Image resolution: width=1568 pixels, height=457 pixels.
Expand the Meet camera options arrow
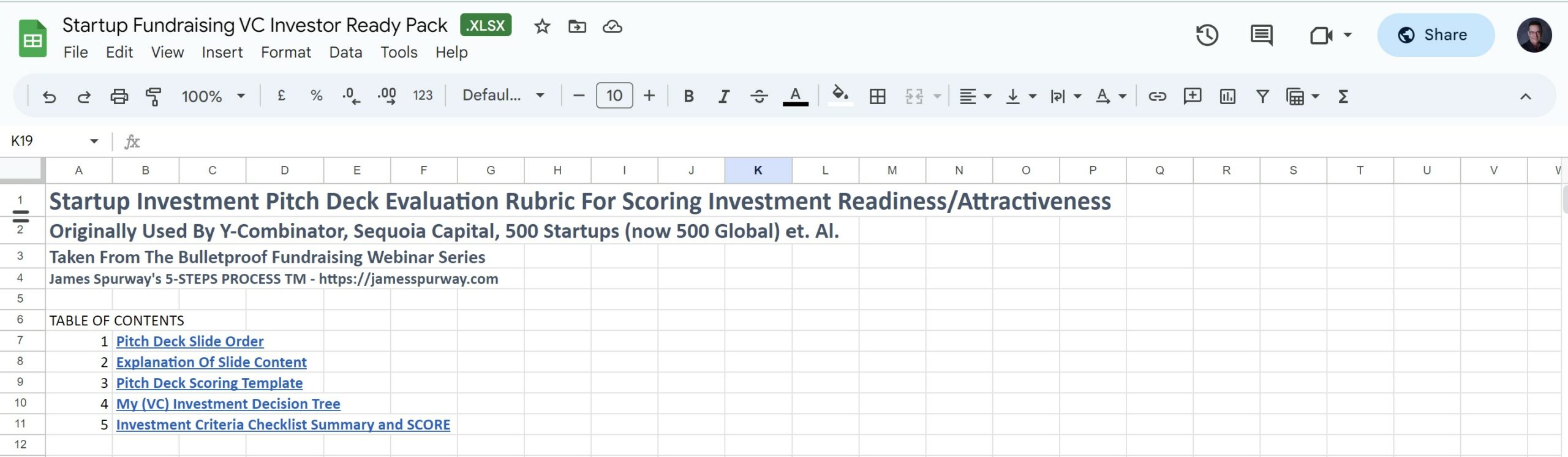[x=1347, y=36]
